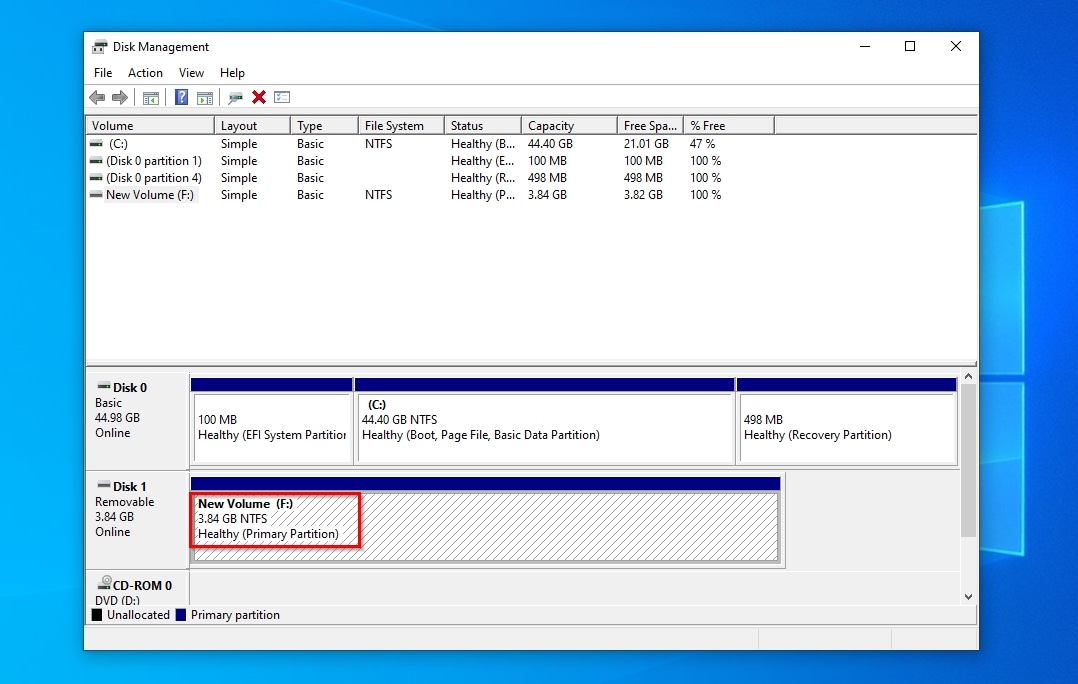Select the 100 MB EFI System Partition block
This screenshot has height=684, width=1078.
[272, 421]
